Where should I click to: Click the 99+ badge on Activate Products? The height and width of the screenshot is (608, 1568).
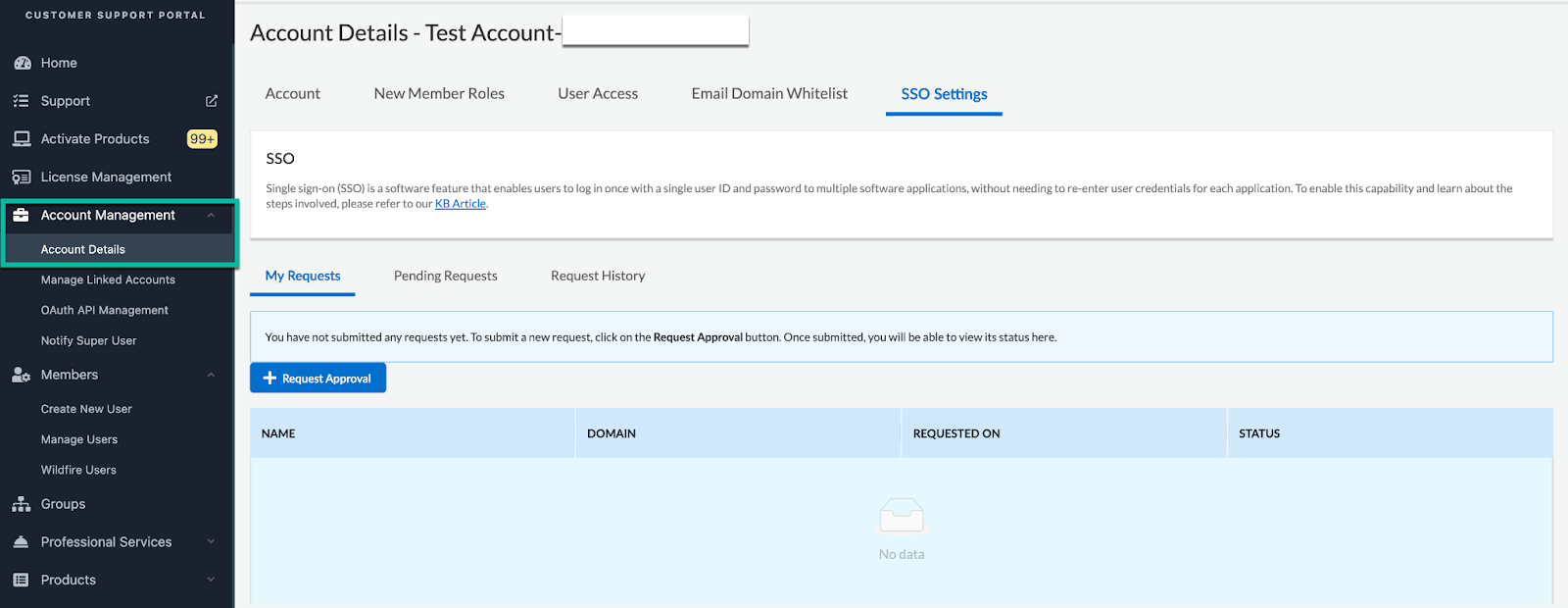point(202,139)
